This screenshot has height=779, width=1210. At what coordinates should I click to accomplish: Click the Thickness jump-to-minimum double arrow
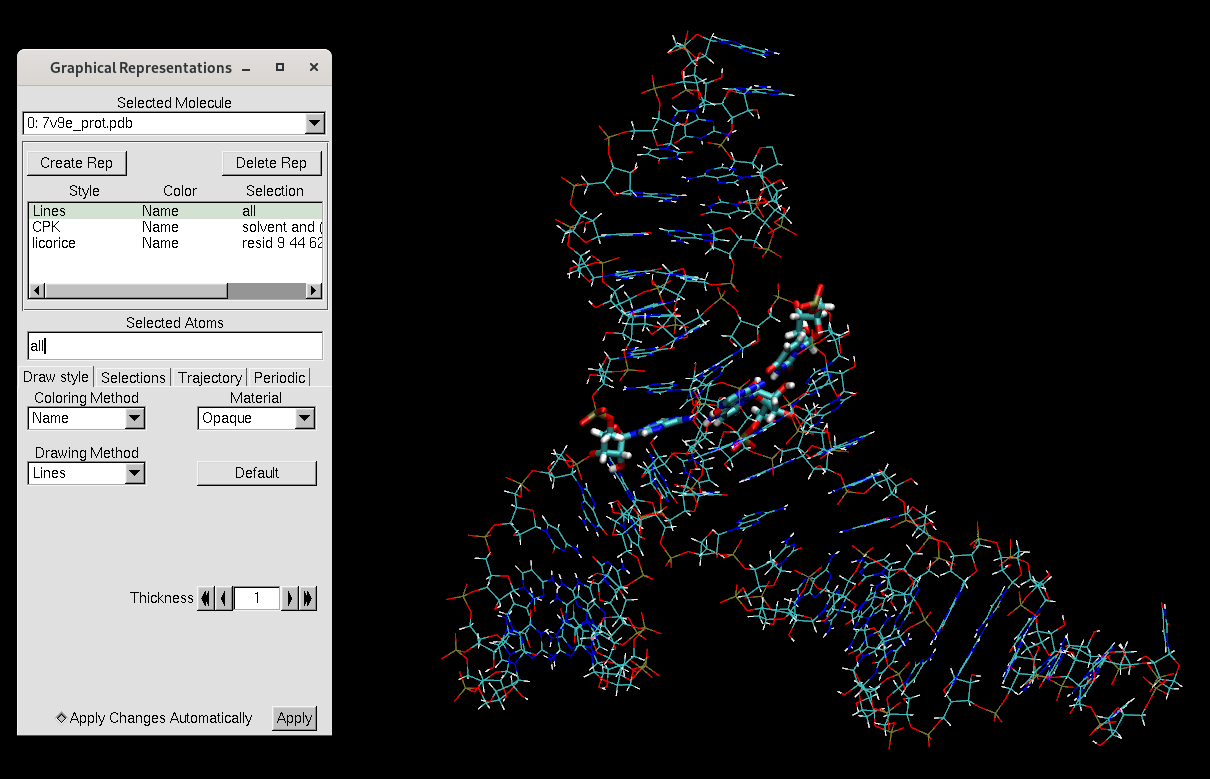pos(205,598)
